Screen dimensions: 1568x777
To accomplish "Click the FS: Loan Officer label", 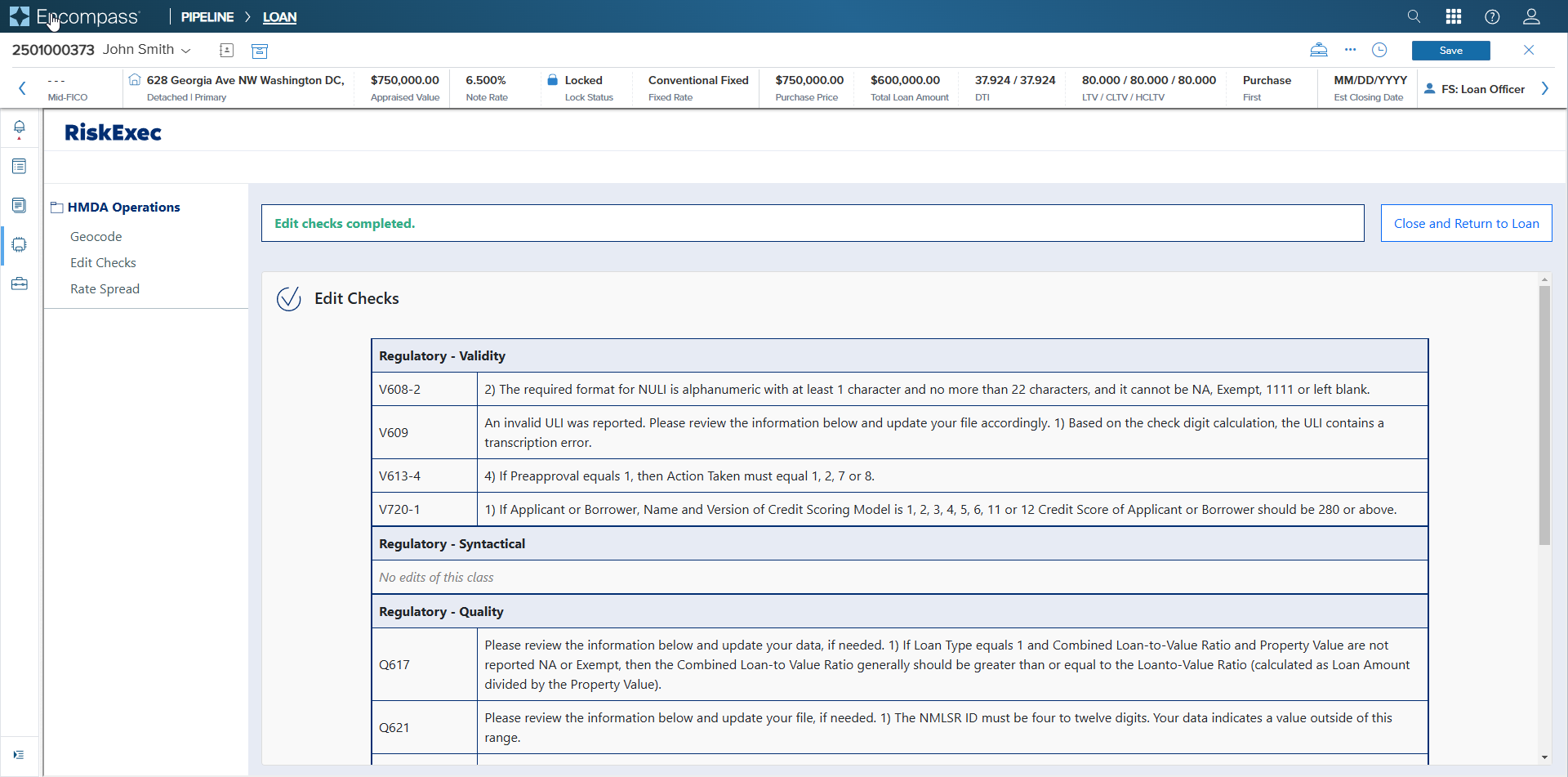I will coord(1483,89).
